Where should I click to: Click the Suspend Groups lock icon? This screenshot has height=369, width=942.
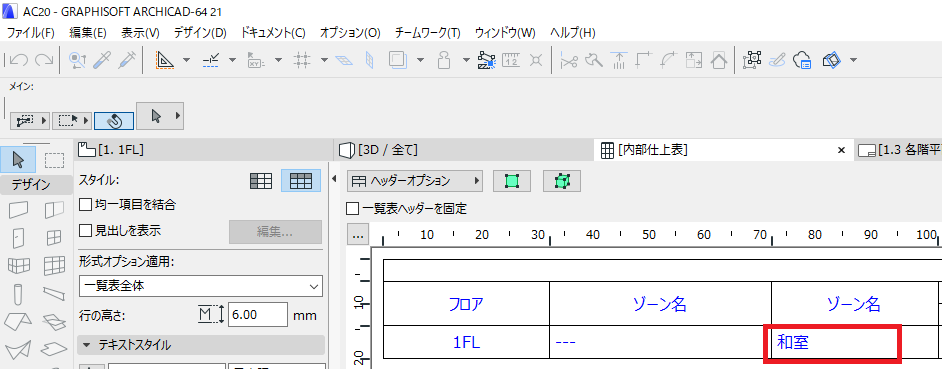(444, 59)
